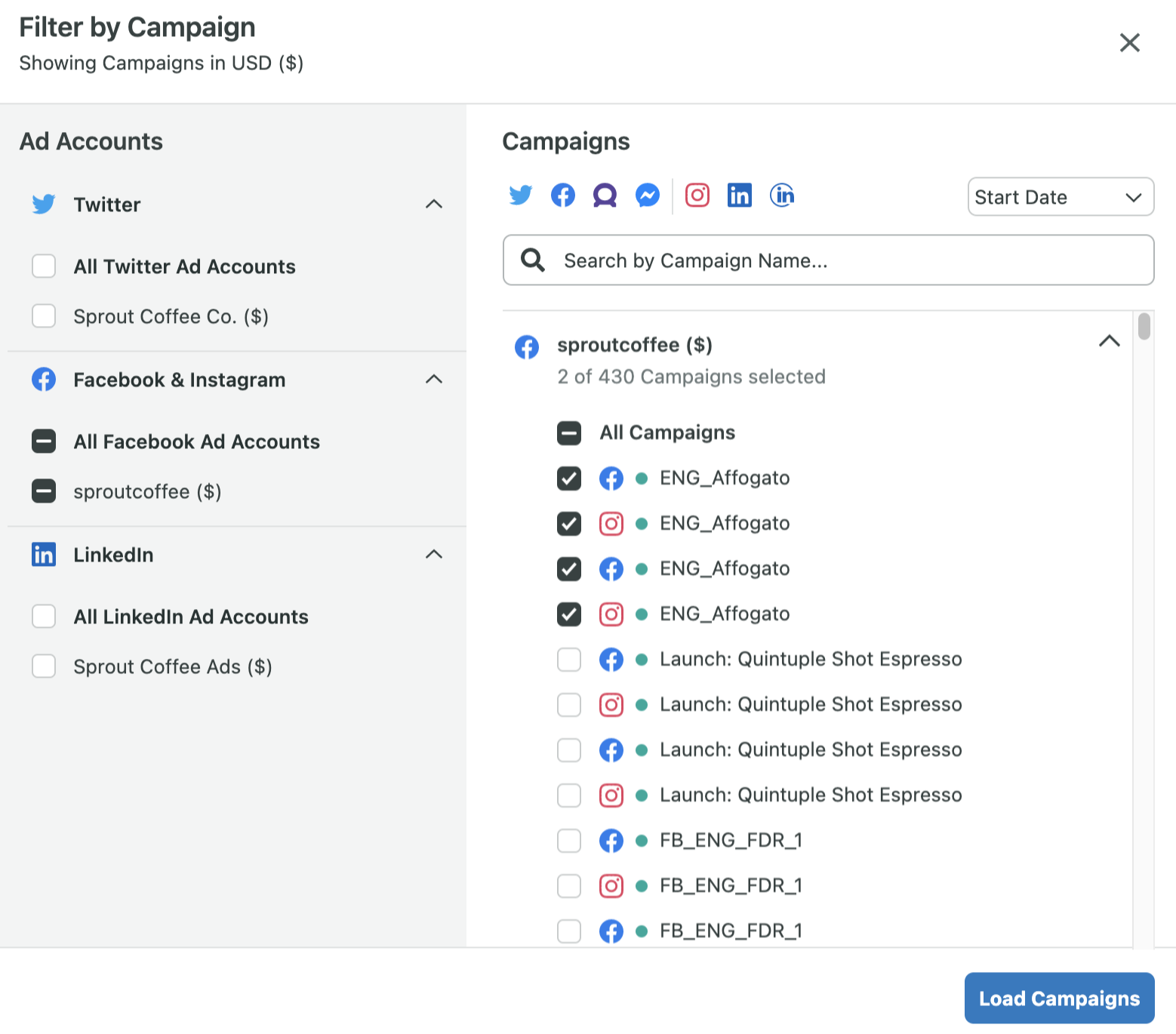Check All LinkedIn Ad Accounts
Screen dimensions: 1176x1034
click(x=44, y=617)
